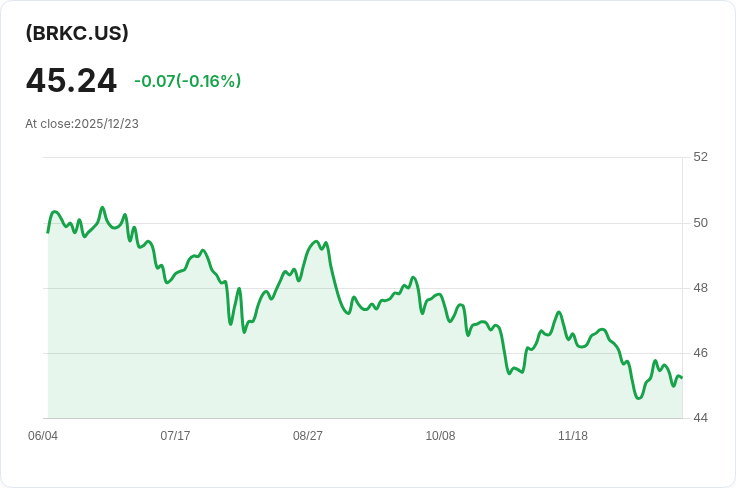This screenshot has width=736, height=488.
Task: Click the At close:2025/12/23 date text
Action: point(82,124)
